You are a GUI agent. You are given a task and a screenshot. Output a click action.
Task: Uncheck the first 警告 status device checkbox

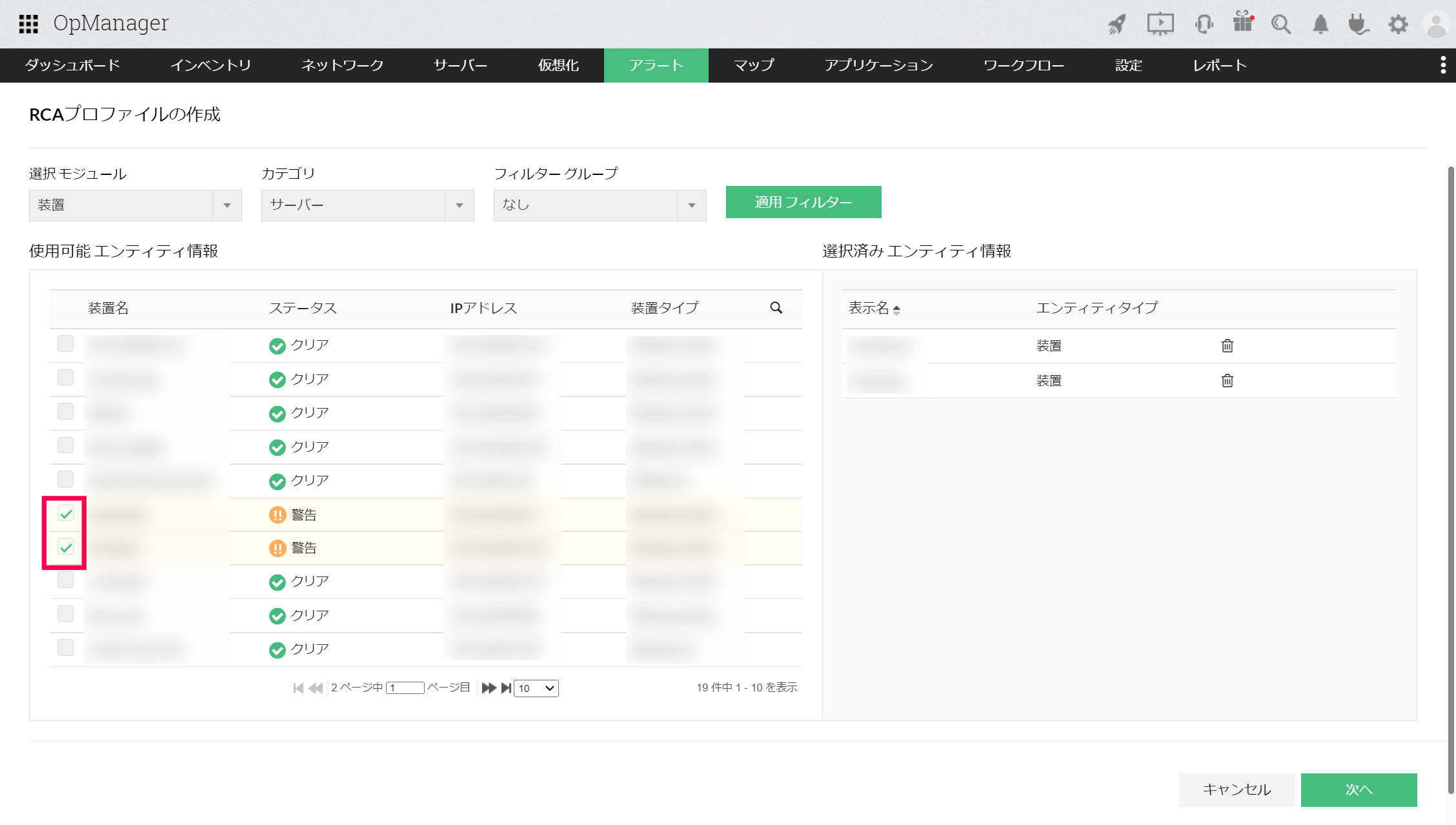66,514
